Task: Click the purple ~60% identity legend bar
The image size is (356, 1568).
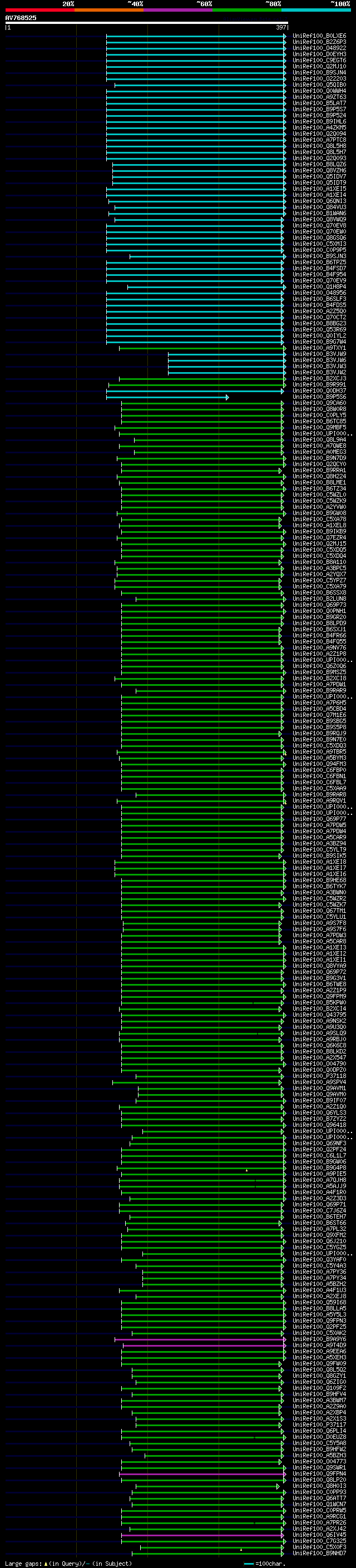Action: pyautogui.click(x=179, y=10)
